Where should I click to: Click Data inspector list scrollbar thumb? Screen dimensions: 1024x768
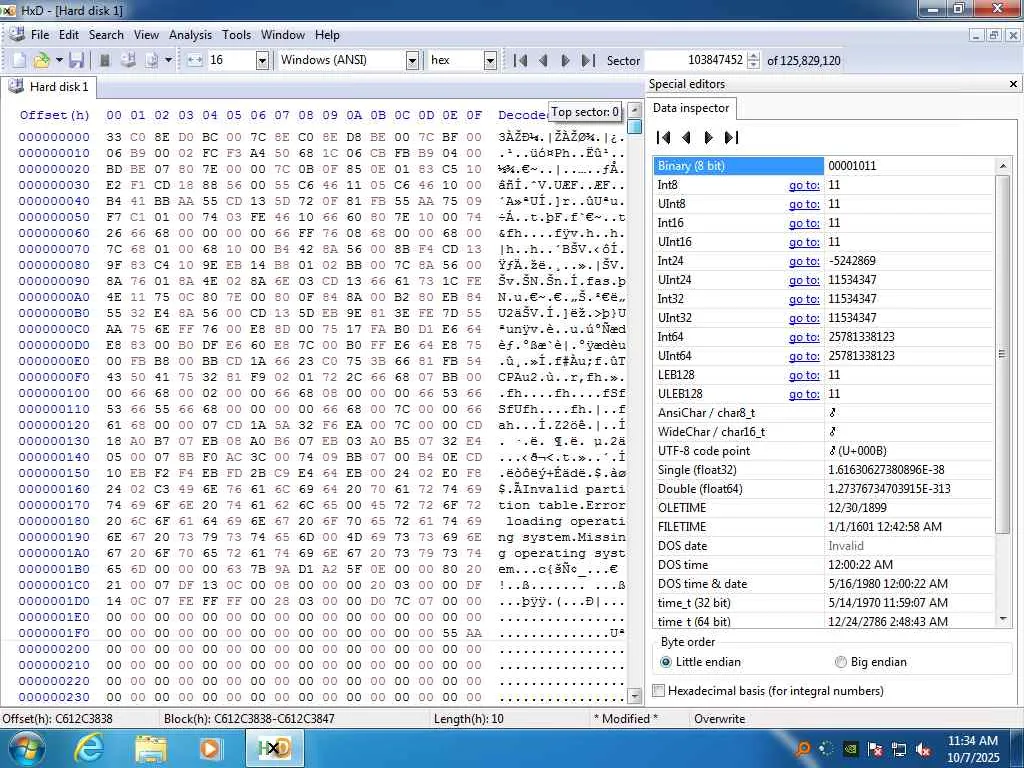click(1002, 354)
